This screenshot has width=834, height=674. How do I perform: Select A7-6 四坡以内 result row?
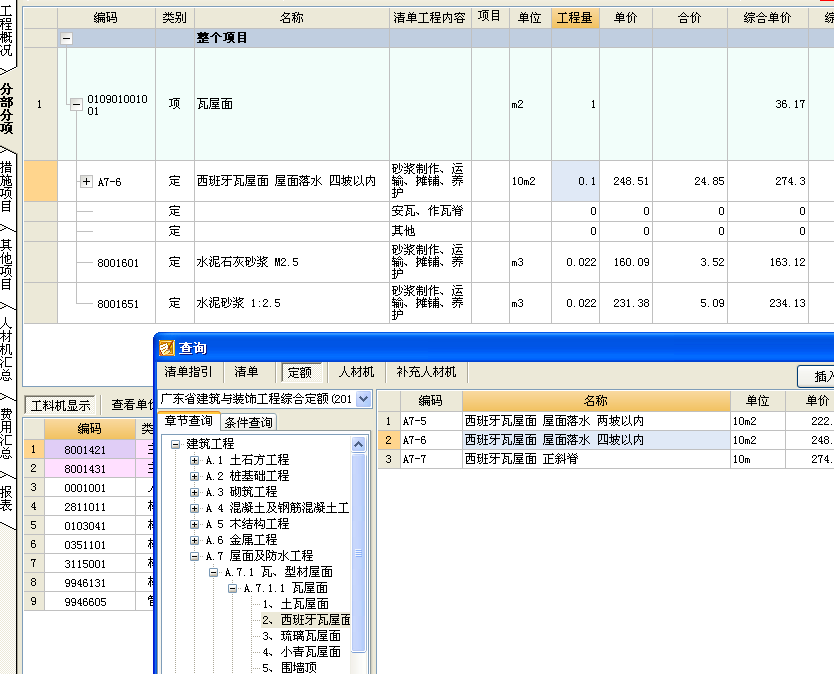coord(606,440)
